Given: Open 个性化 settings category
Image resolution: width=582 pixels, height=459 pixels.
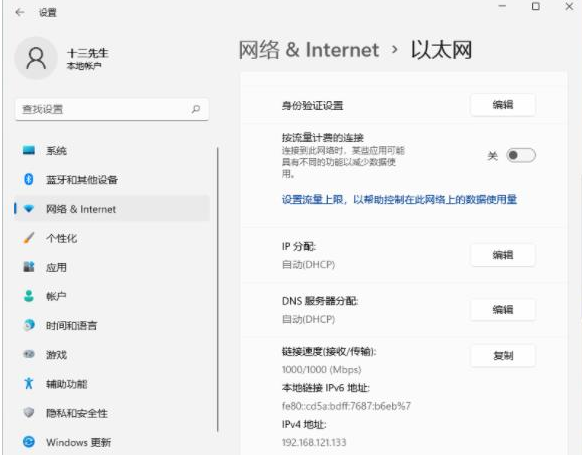Looking at the screenshot, I should [112, 238].
